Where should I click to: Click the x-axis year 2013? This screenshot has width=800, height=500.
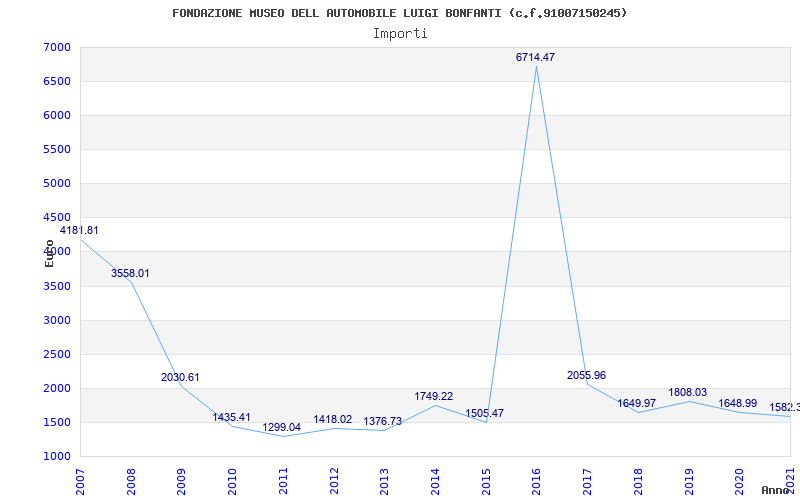[x=384, y=482]
